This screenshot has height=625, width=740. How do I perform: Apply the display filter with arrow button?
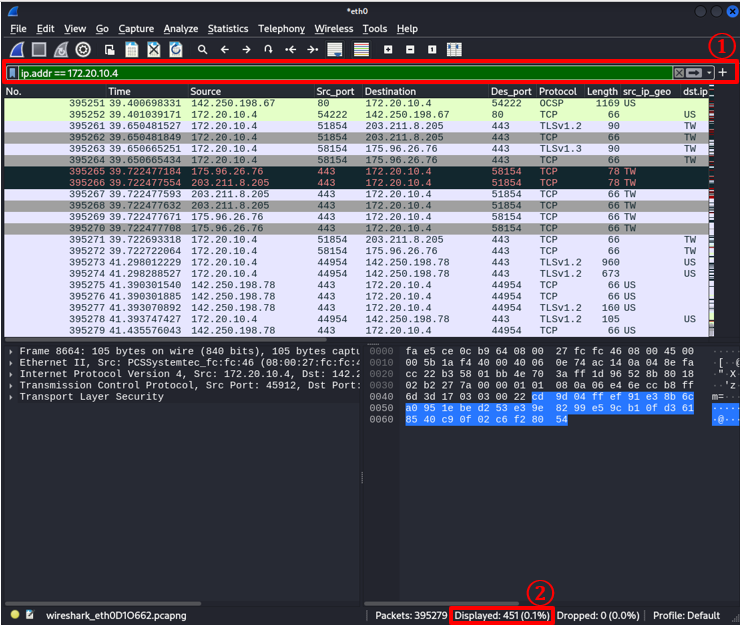pos(694,73)
